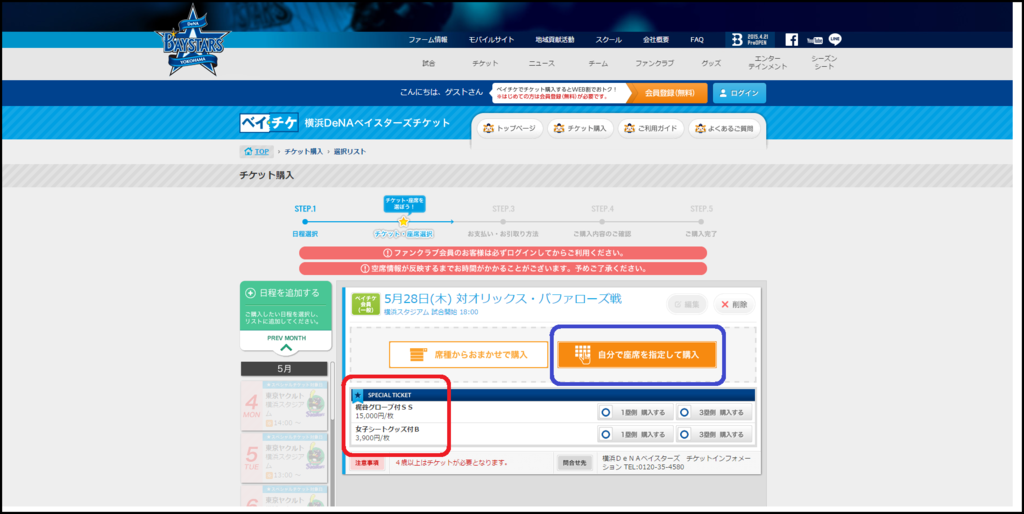Open the トップページ tab
Viewport: 1024px width, 514px height.
tap(510, 129)
